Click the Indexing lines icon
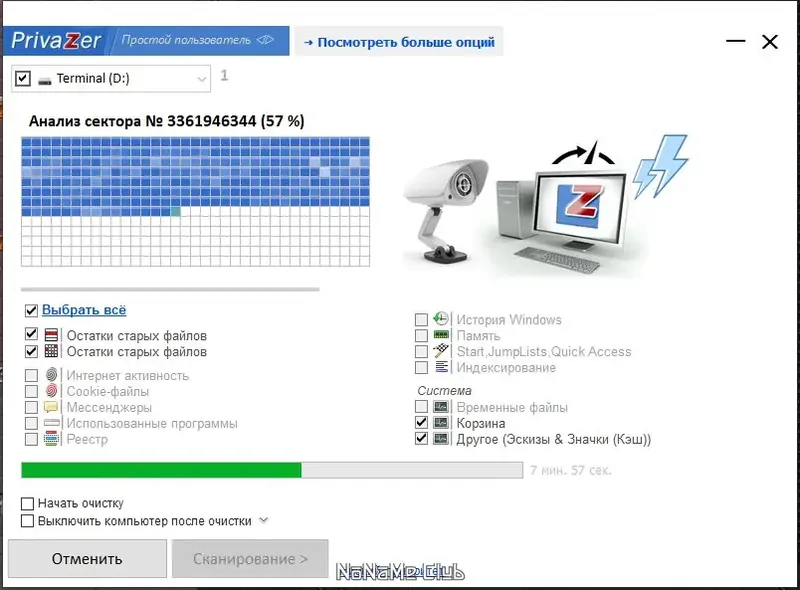The image size is (800, 590). pyautogui.click(x=441, y=367)
